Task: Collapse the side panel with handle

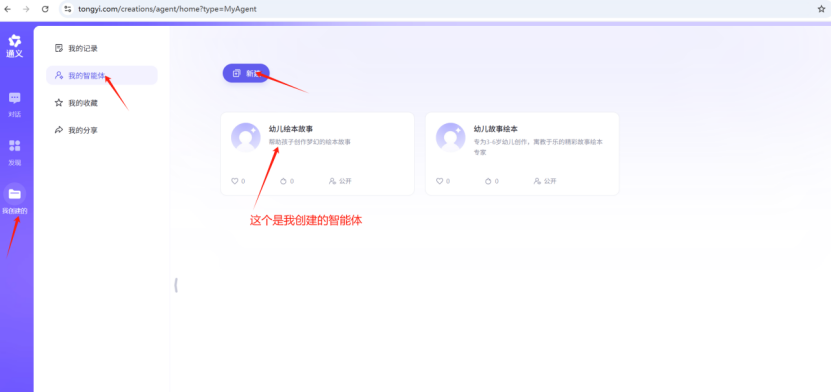Action: pos(176,286)
